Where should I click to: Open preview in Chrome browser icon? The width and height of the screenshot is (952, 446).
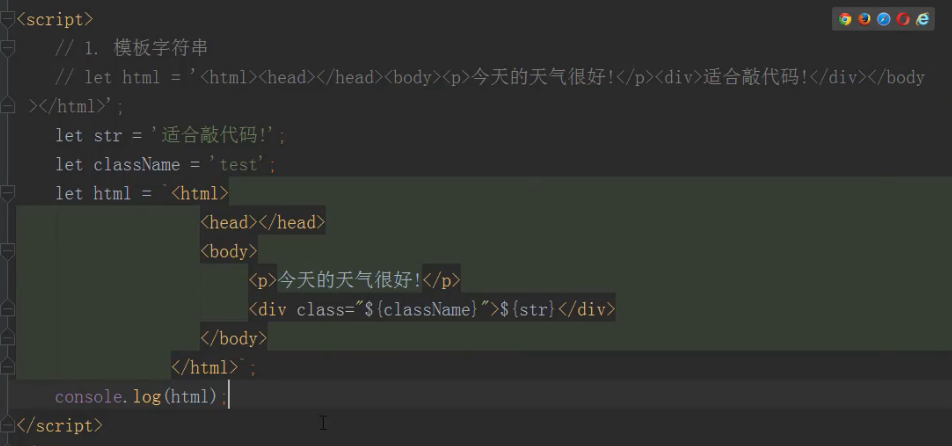tap(845, 19)
